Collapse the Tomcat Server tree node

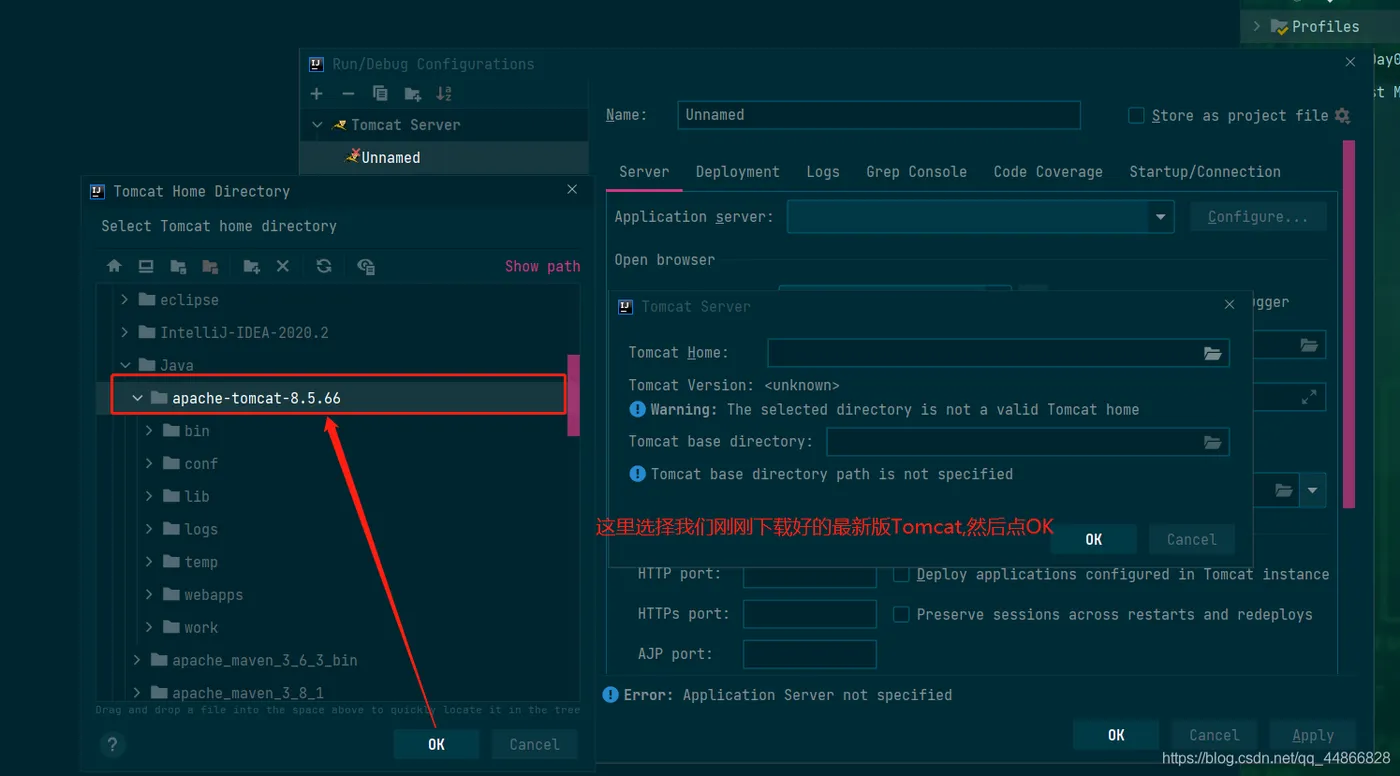317,125
